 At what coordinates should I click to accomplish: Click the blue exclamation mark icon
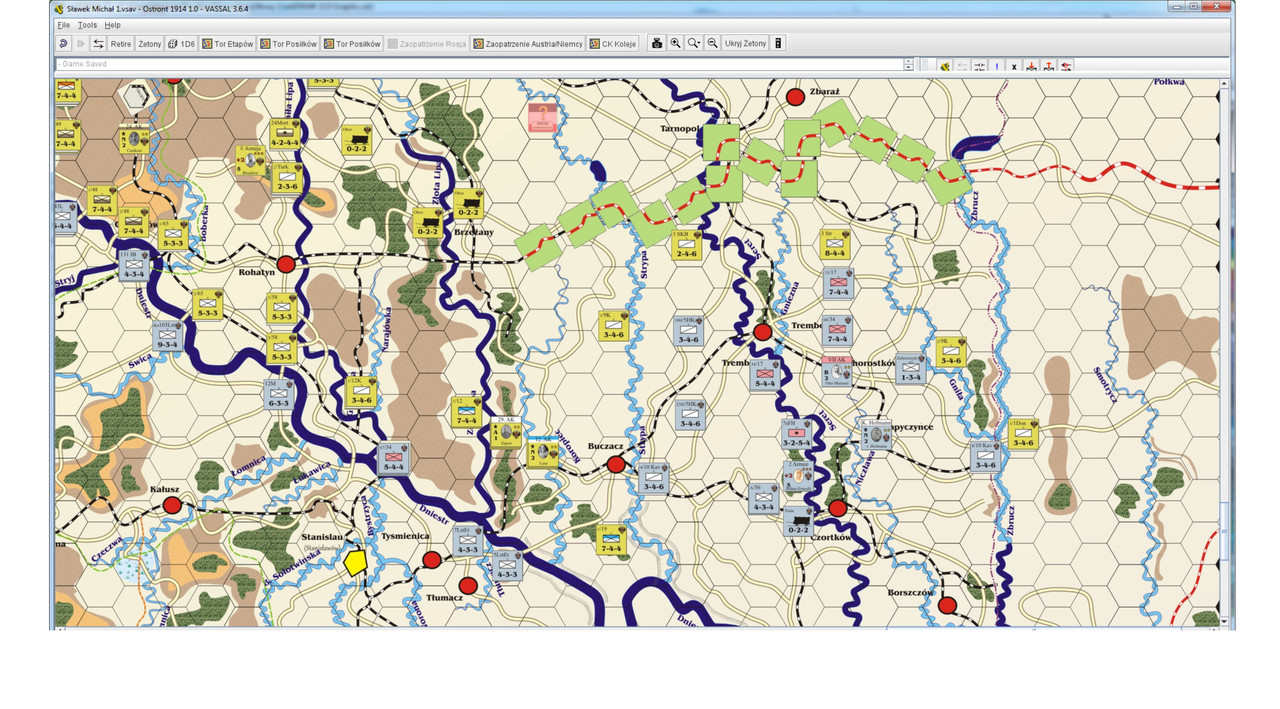(997, 66)
